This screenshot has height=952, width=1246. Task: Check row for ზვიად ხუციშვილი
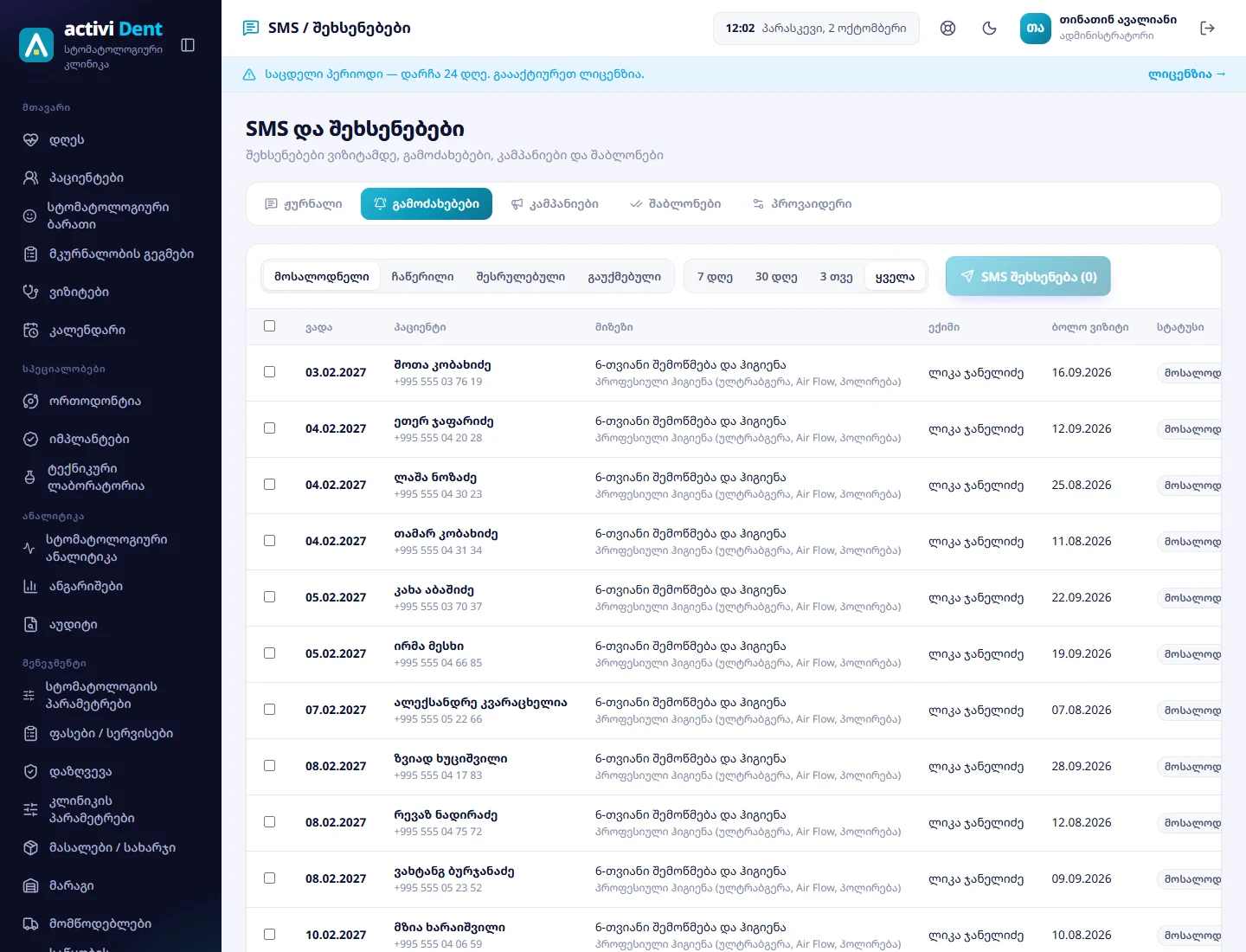click(269, 765)
